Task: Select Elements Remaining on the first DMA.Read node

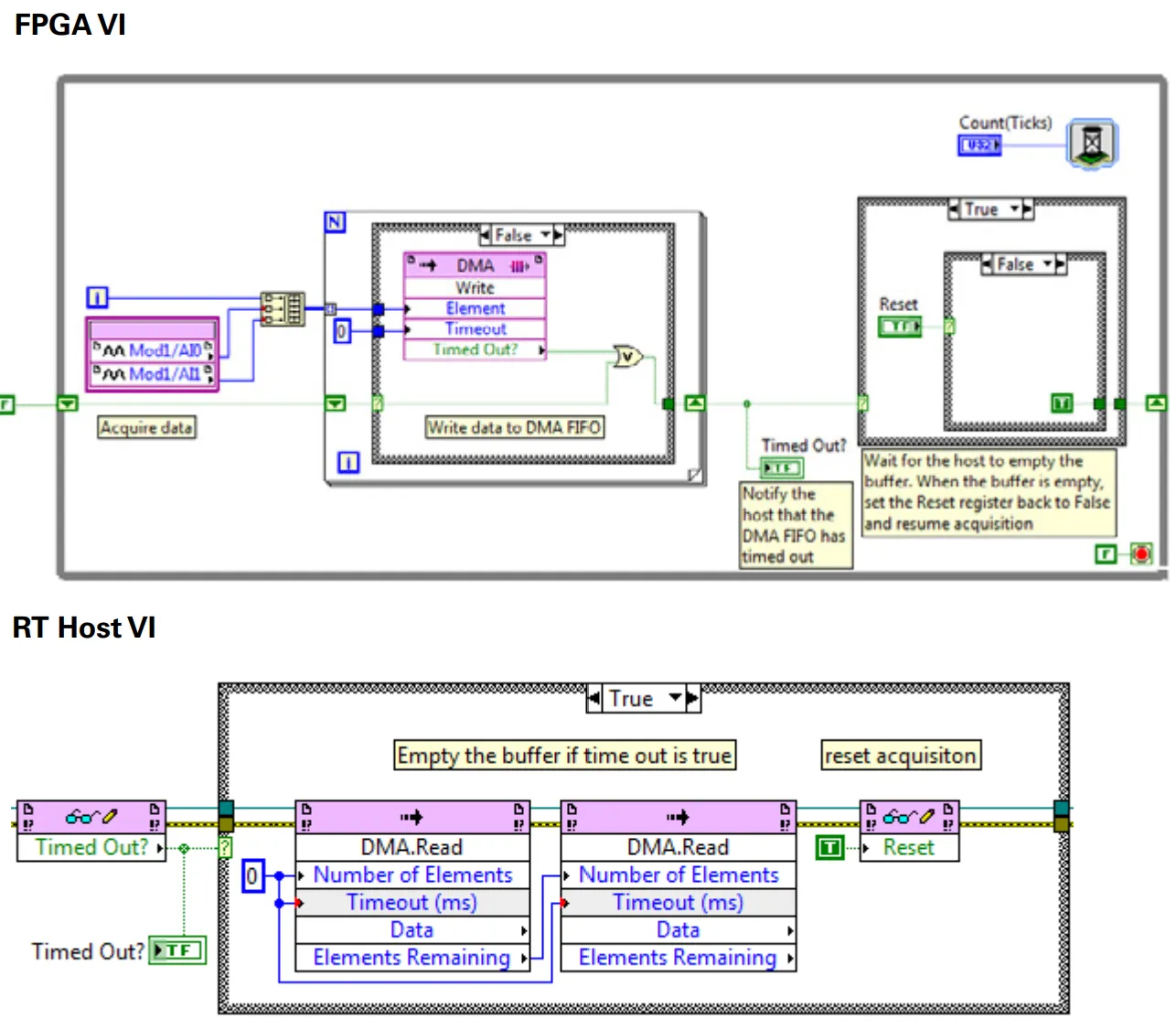Action: pos(412,957)
